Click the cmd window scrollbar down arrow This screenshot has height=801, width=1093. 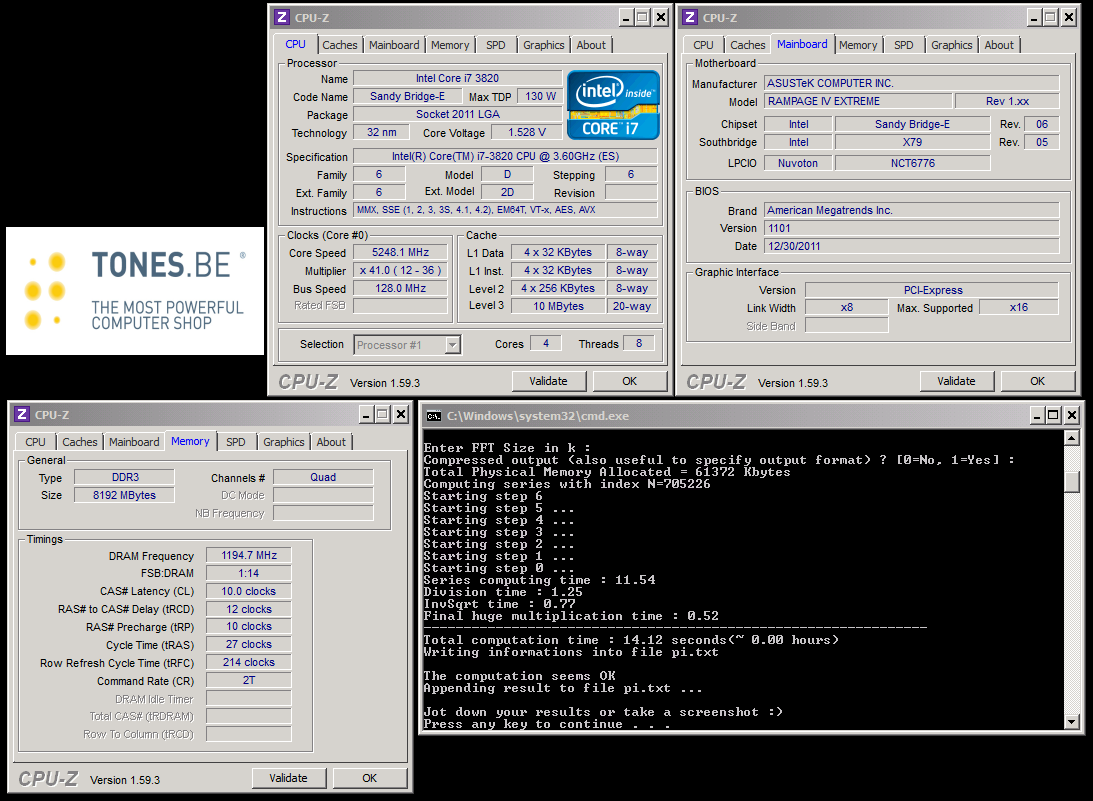coord(1072,722)
